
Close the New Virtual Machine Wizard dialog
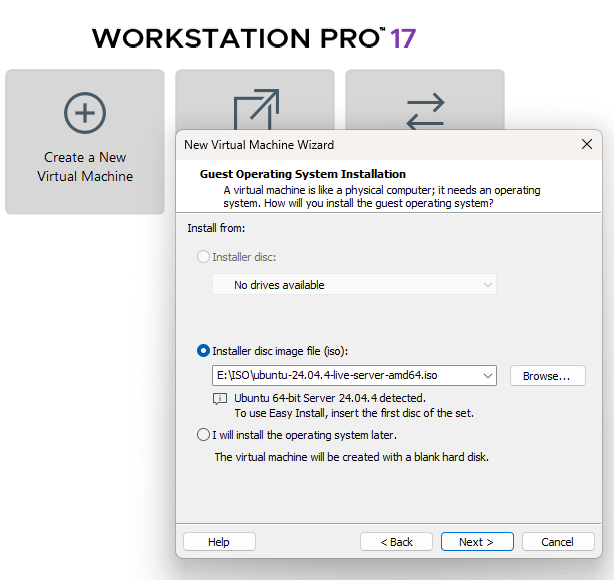pos(587,144)
